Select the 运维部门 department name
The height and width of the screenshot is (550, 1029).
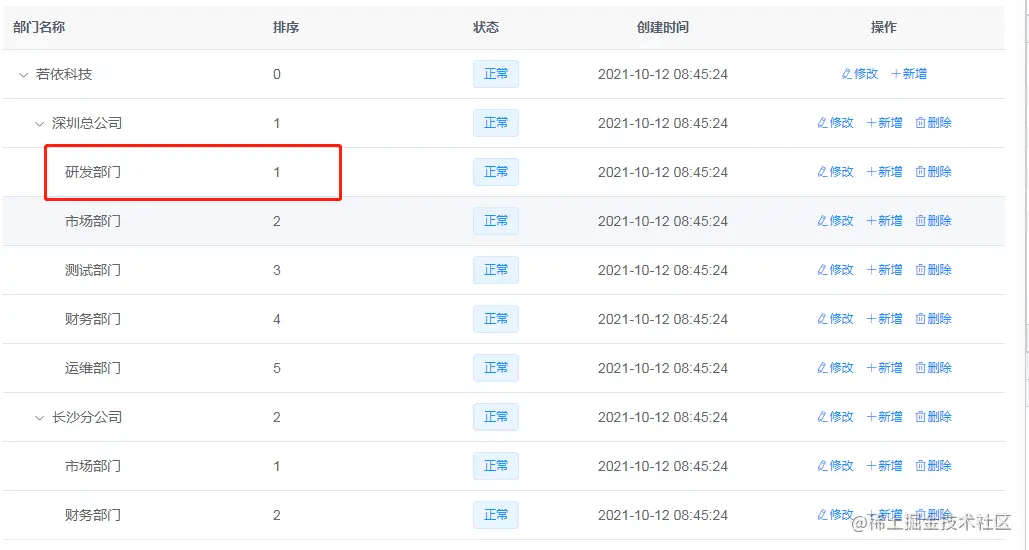93,368
